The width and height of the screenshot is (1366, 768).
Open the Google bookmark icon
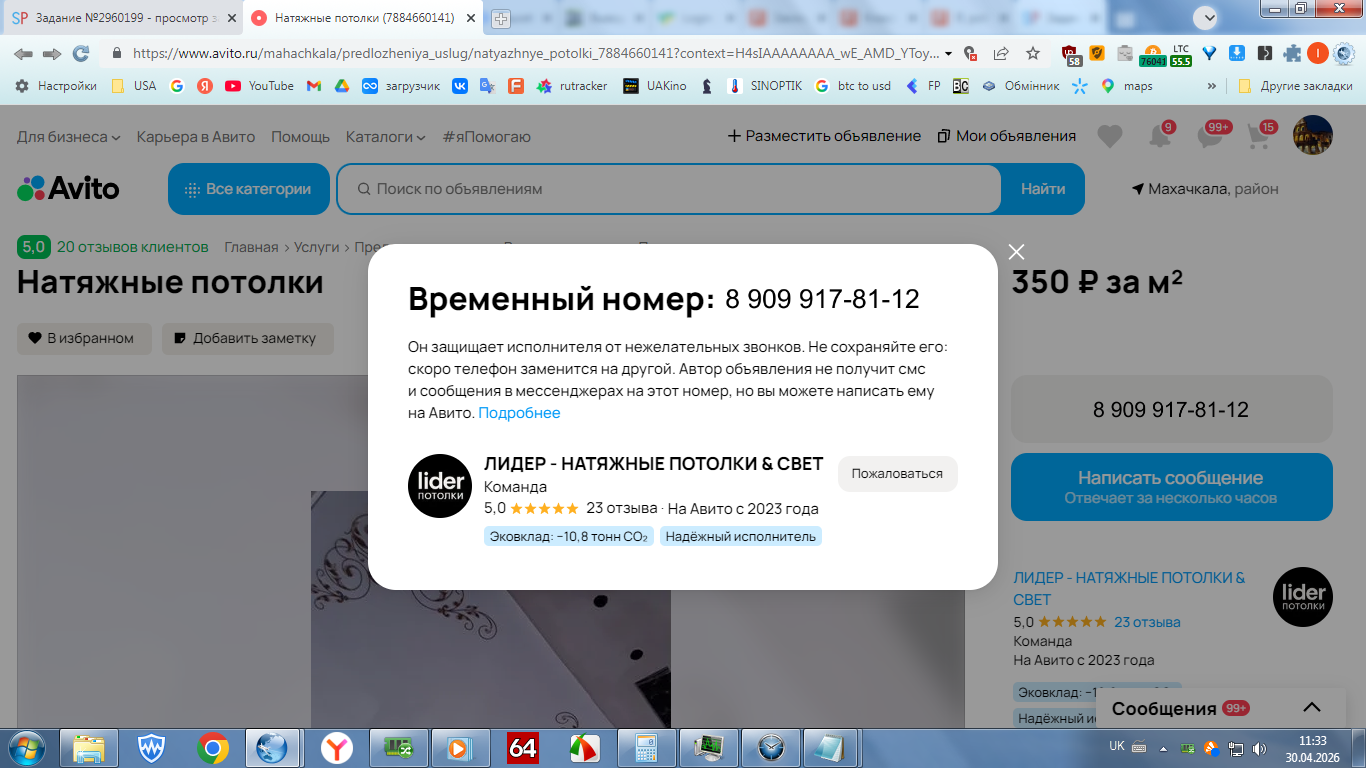[177, 86]
